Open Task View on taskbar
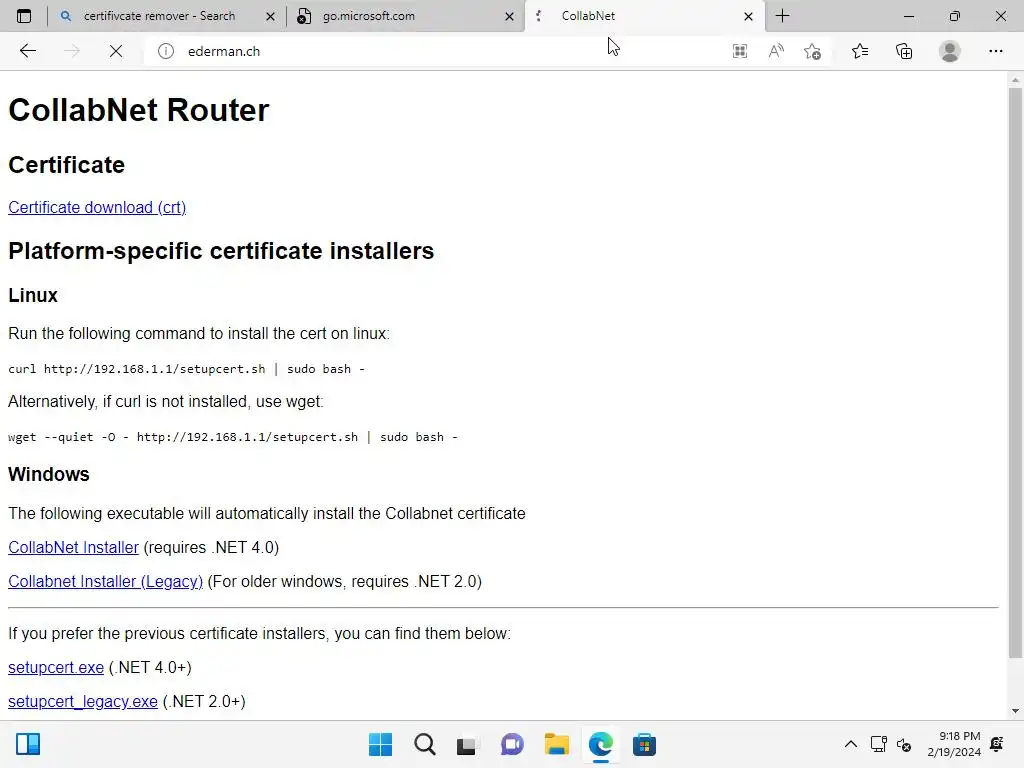 467,744
